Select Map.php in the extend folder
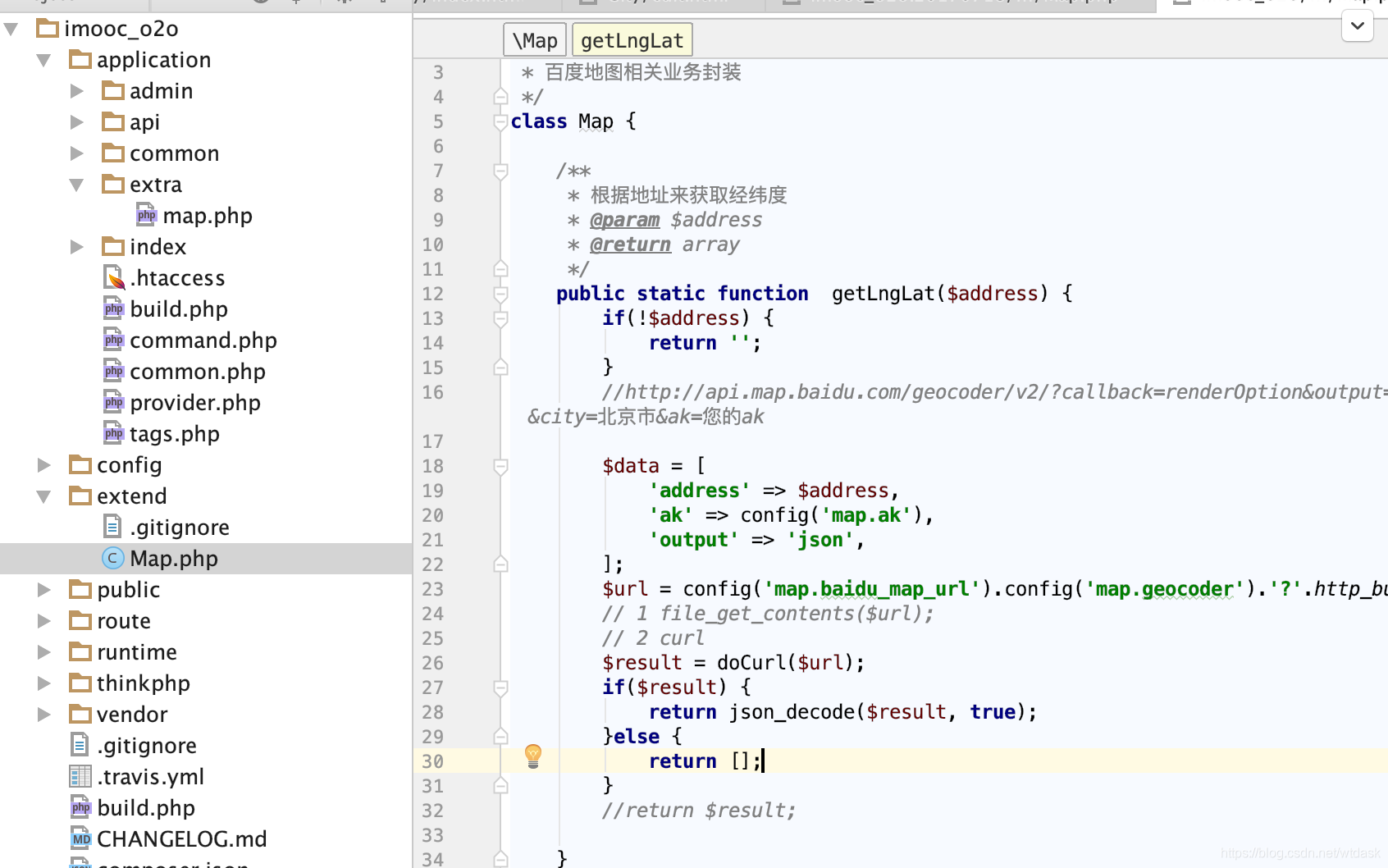Screen dimensions: 1388x868 click(x=174, y=559)
